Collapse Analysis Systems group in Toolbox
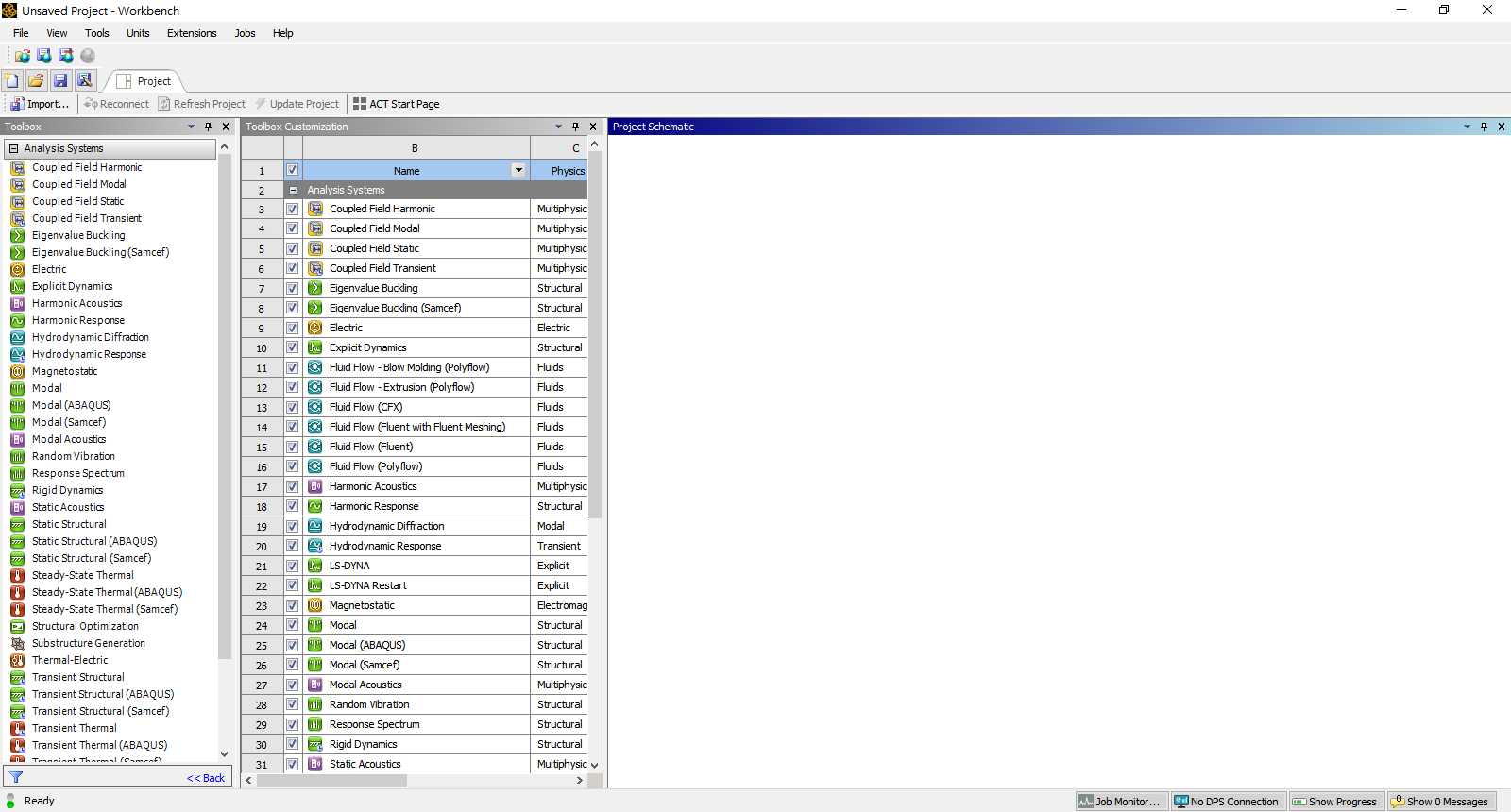The image size is (1511, 812). [x=14, y=148]
